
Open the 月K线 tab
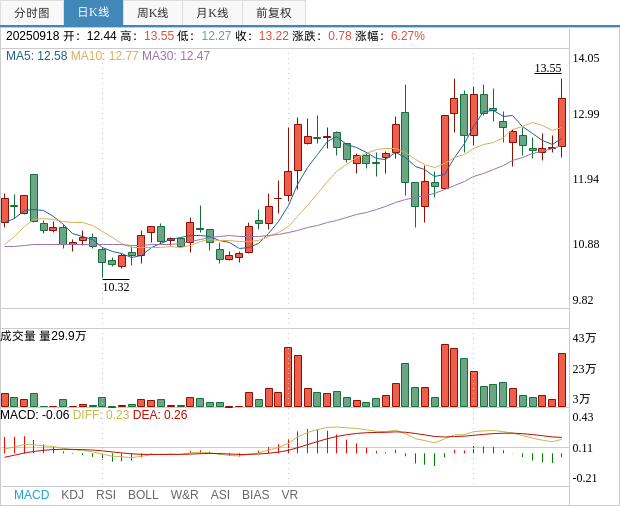coord(212,13)
